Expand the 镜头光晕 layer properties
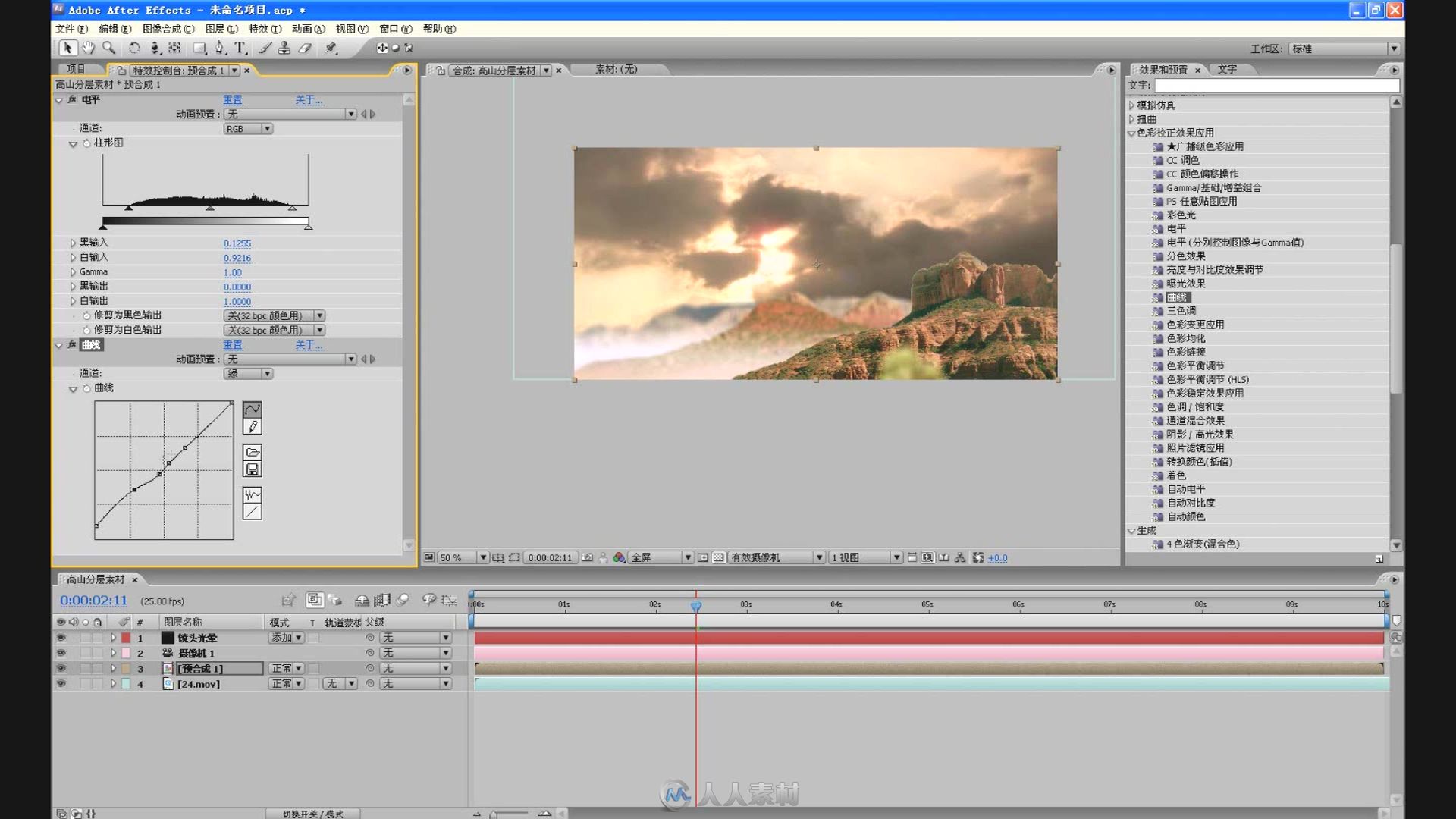This screenshot has height=819, width=1456. point(113,638)
